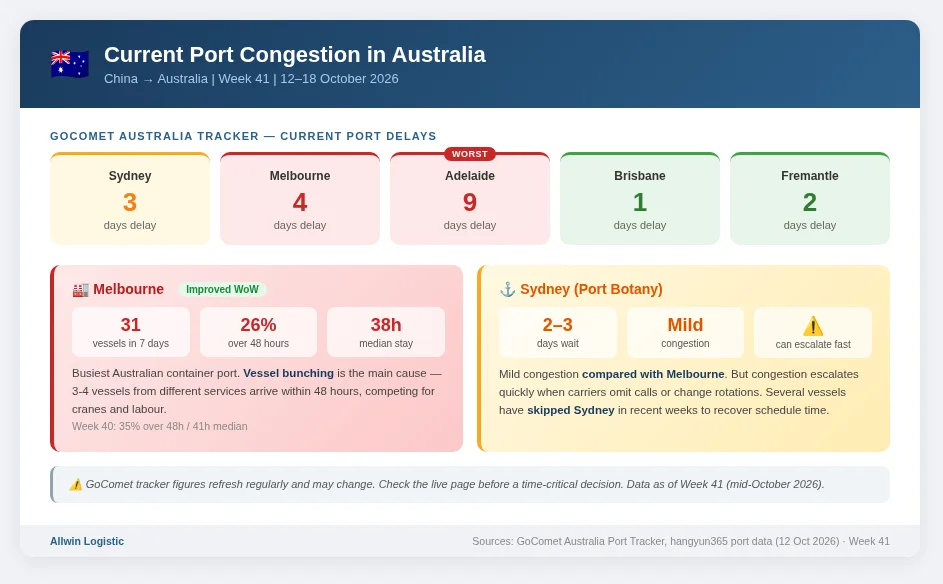This screenshot has height=584, width=943.
Task: Click the 'Improved WoW' badge
Action: tap(222, 289)
